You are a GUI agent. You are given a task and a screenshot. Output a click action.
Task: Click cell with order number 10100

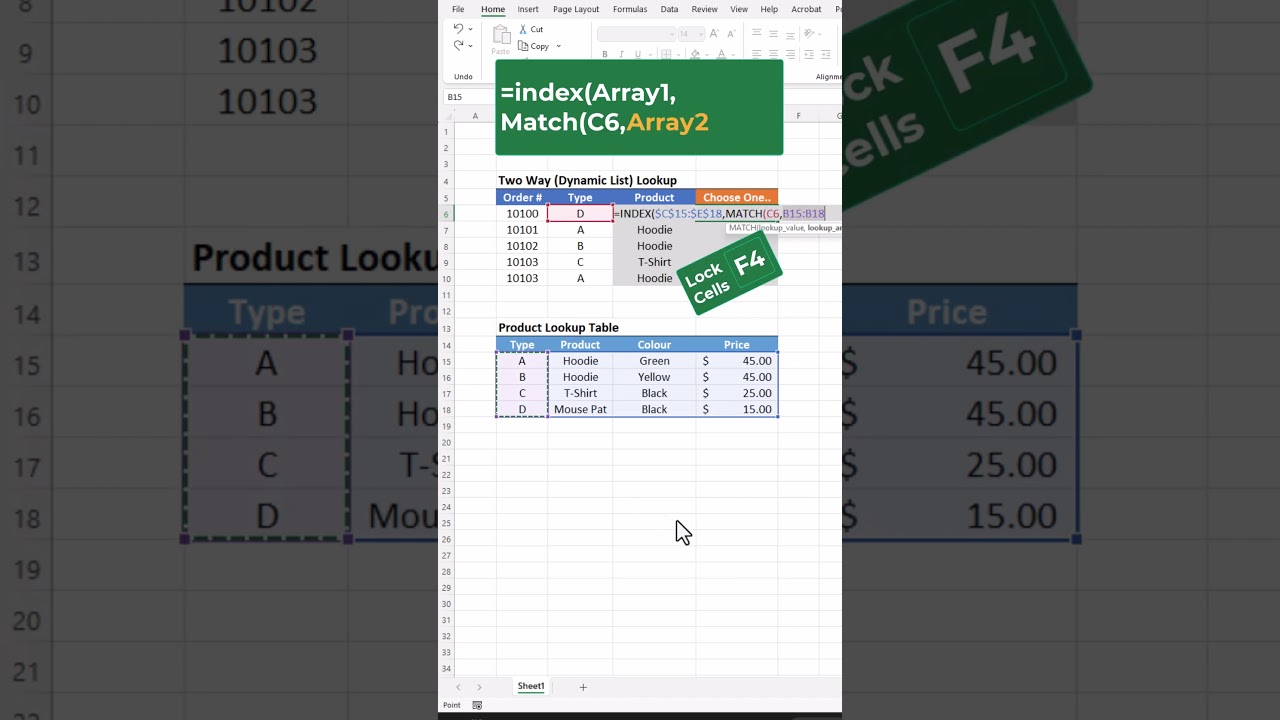(522, 214)
